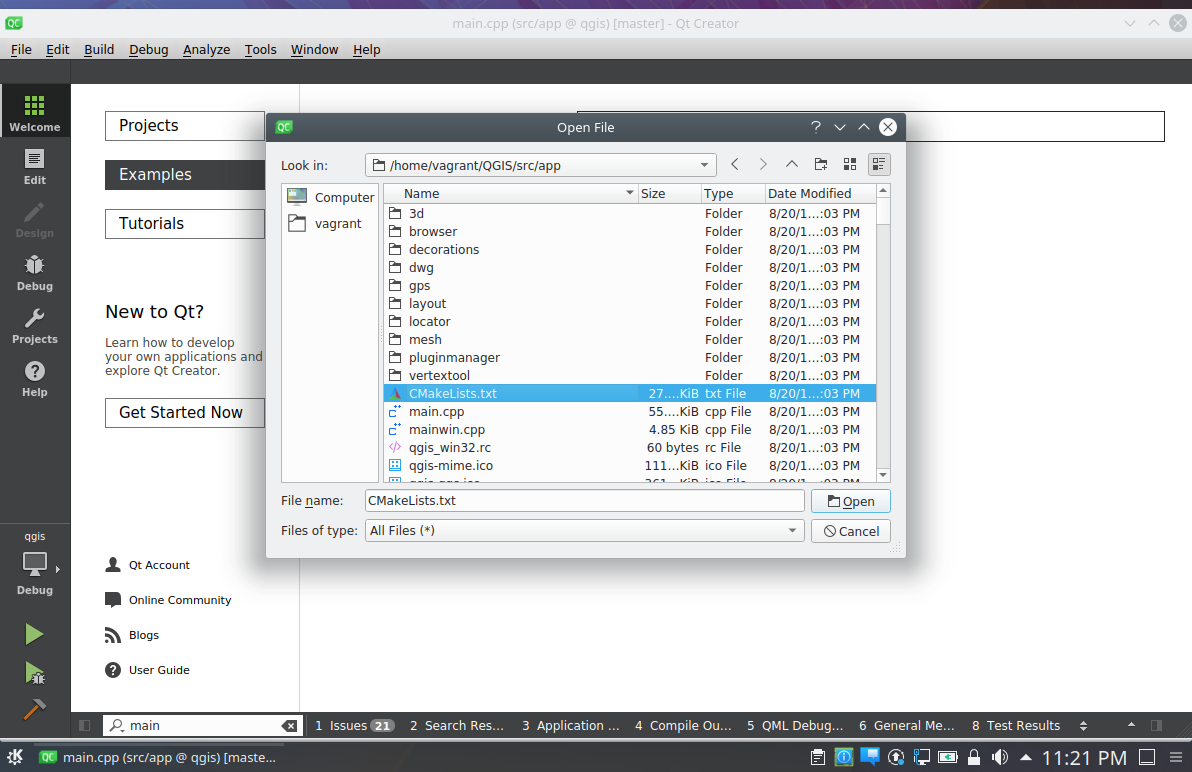
Task: Select vagrant in dialog sidebar
Action: tap(330, 223)
